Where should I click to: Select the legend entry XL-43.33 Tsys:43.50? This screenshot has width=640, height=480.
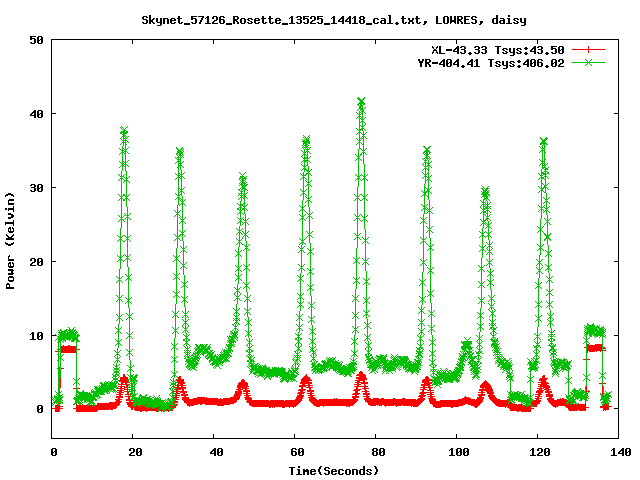(x=498, y=50)
